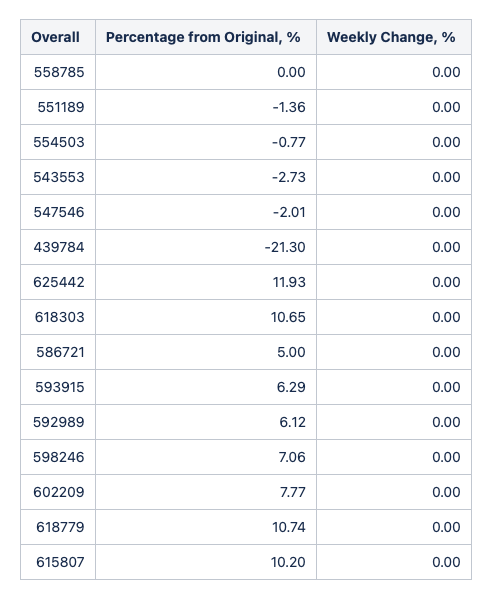Viewport: 503px width, 599px height.
Task: Select the cell showing 439784
Action: (58, 247)
